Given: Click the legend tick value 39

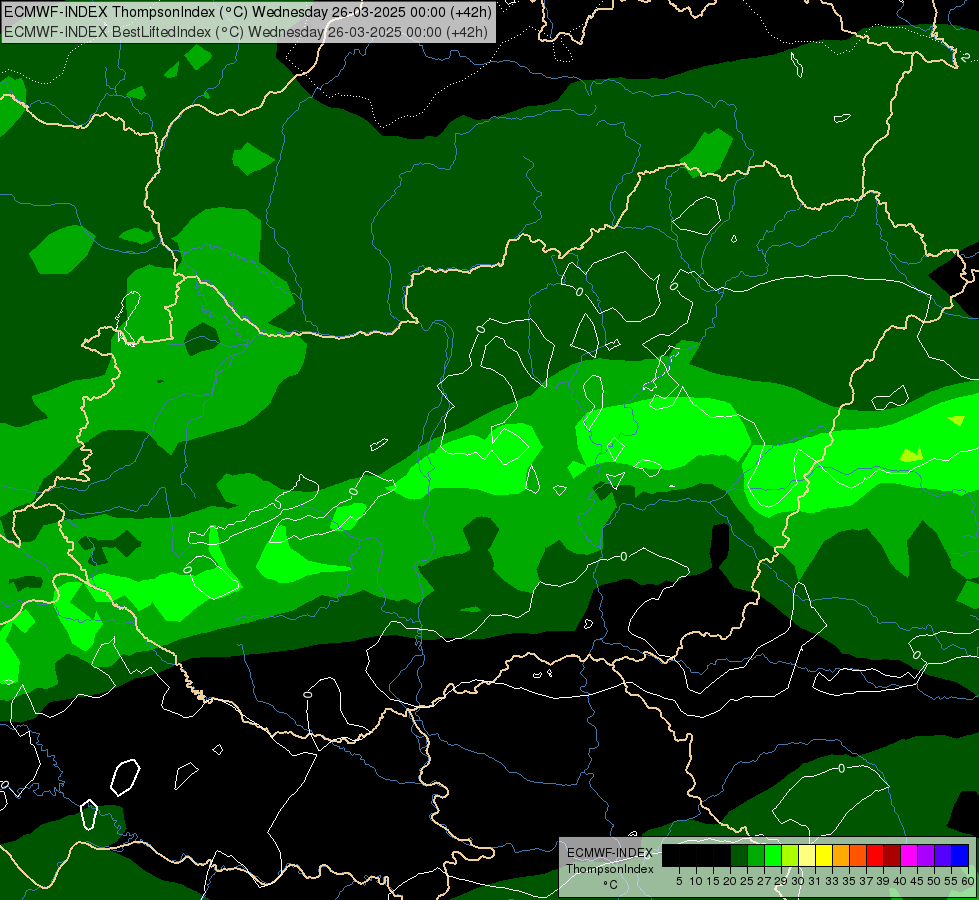Looking at the screenshot, I should point(883,881).
